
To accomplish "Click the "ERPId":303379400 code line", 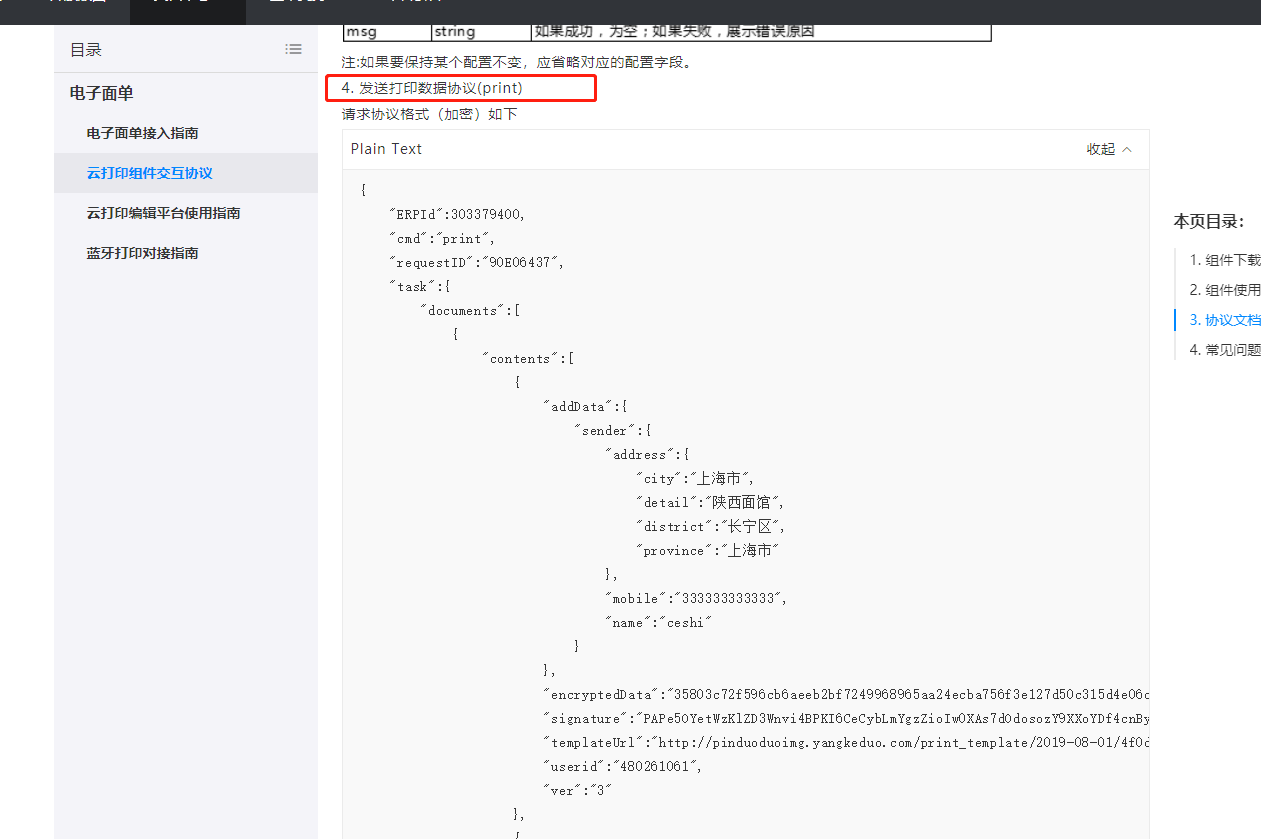I will [x=457, y=215].
